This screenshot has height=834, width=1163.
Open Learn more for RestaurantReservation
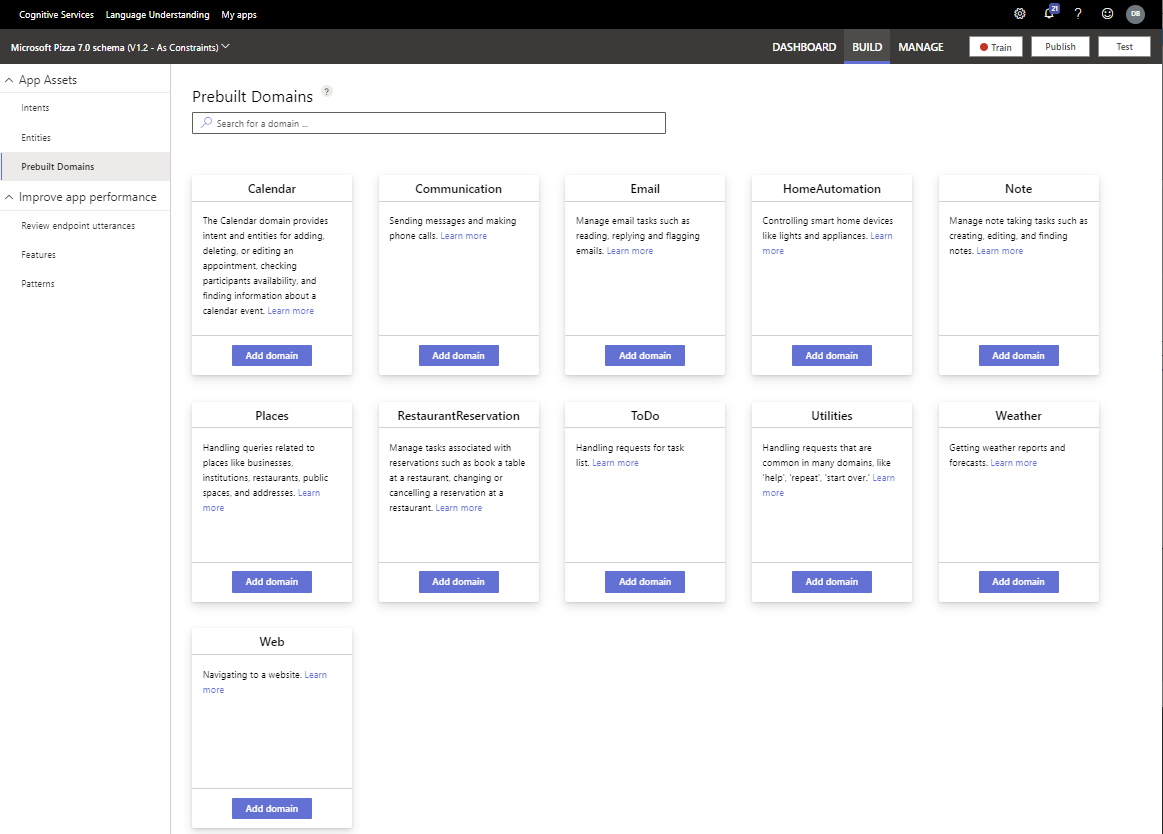[x=458, y=507]
